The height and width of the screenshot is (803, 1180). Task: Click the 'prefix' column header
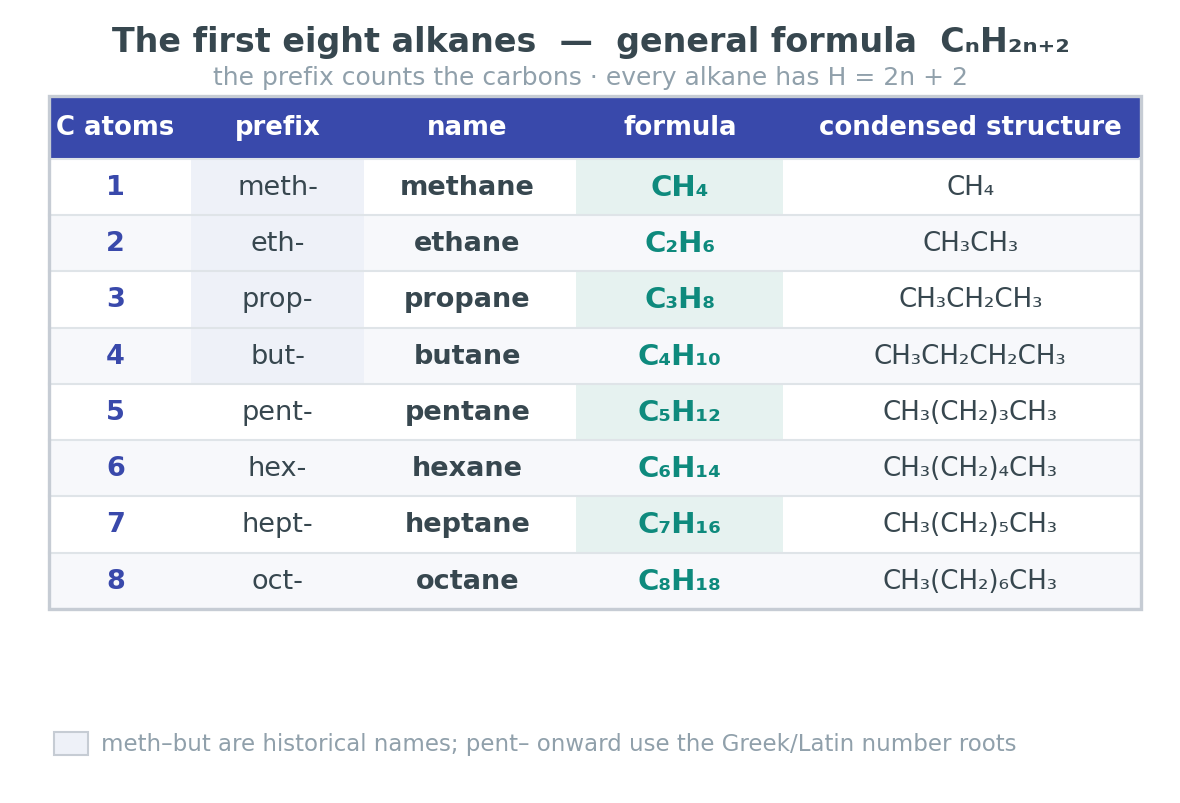pos(277,126)
